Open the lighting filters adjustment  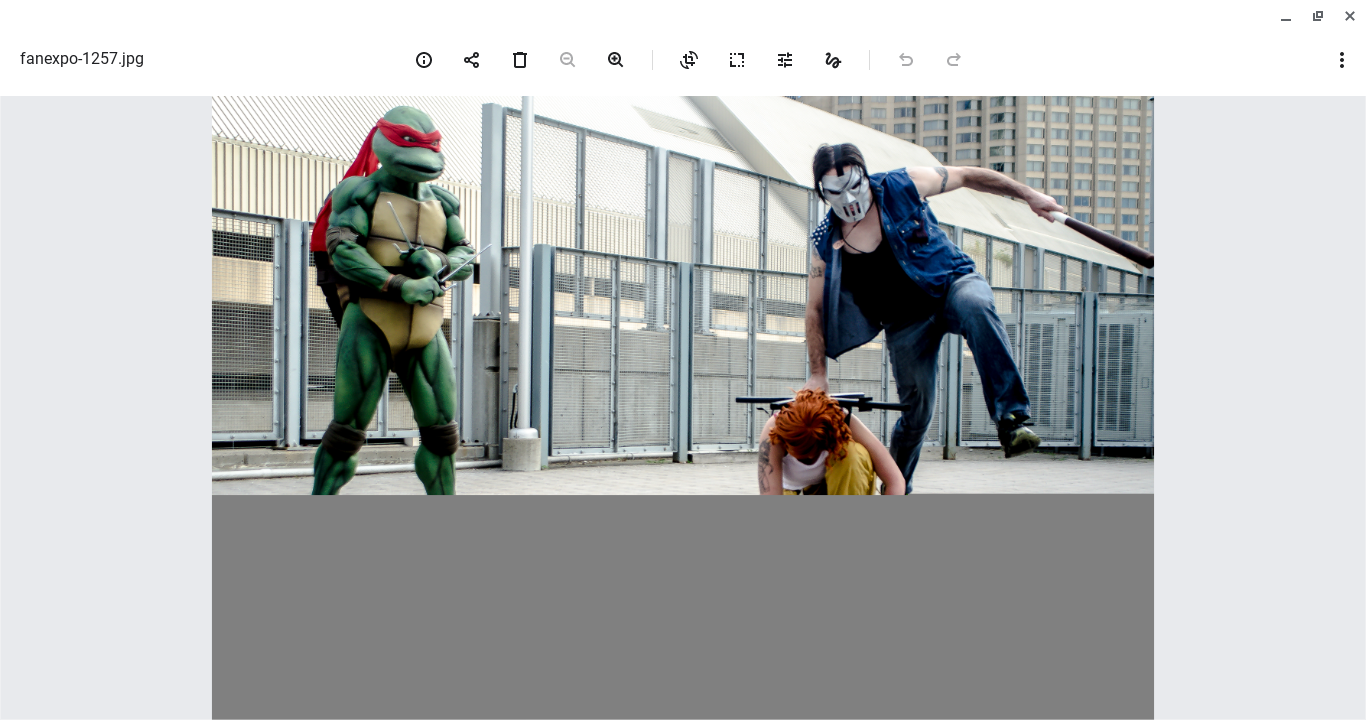coord(785,60)
